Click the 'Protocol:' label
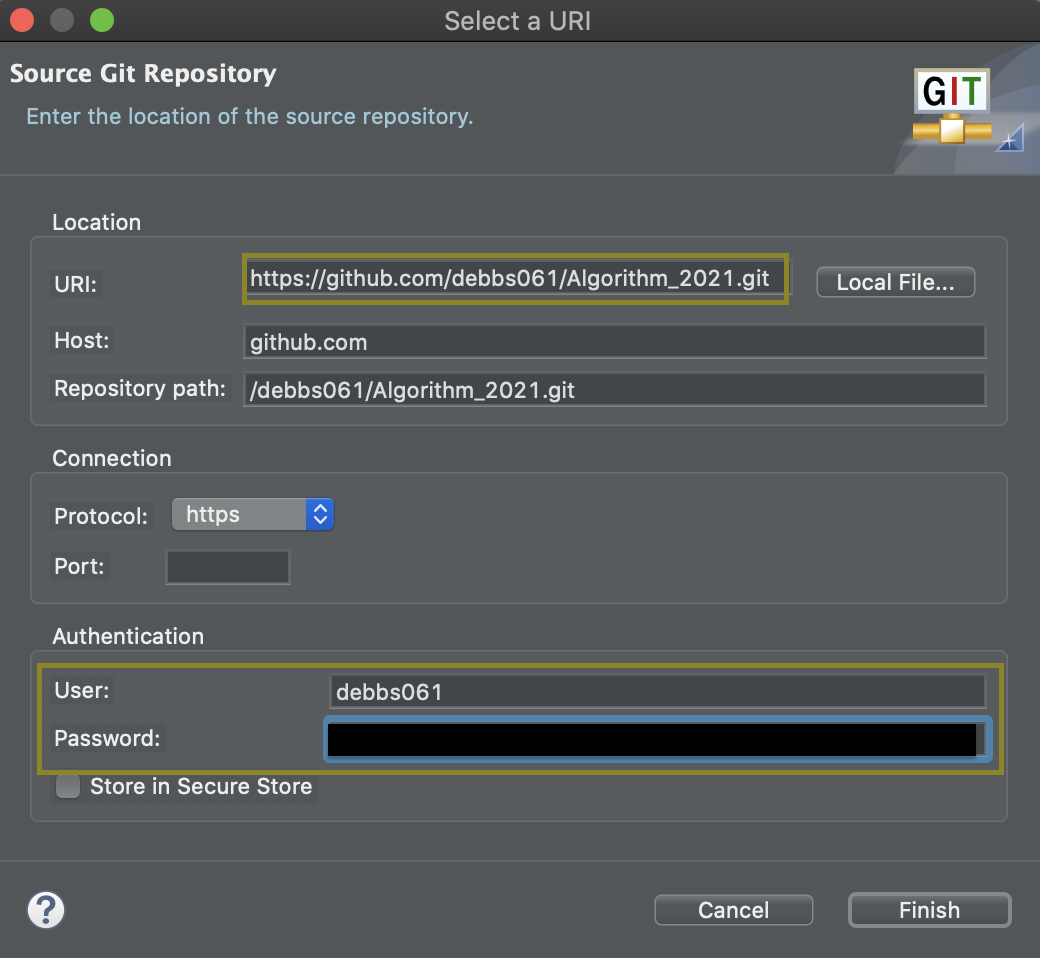Screen dimensions: 1040x958 pyautogui.click(x=101, y=516)
